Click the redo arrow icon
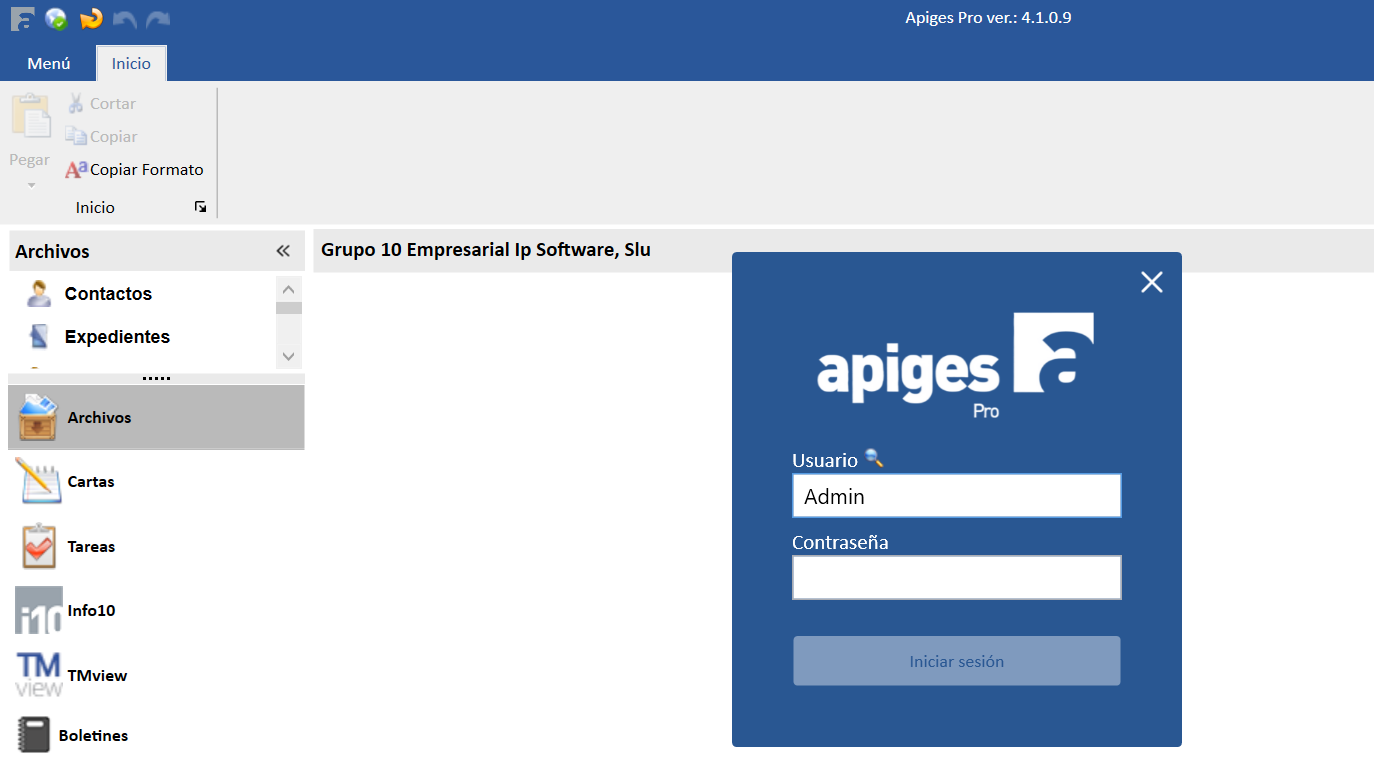This screenshot has width=1374, height=771. tap(158, 19)
